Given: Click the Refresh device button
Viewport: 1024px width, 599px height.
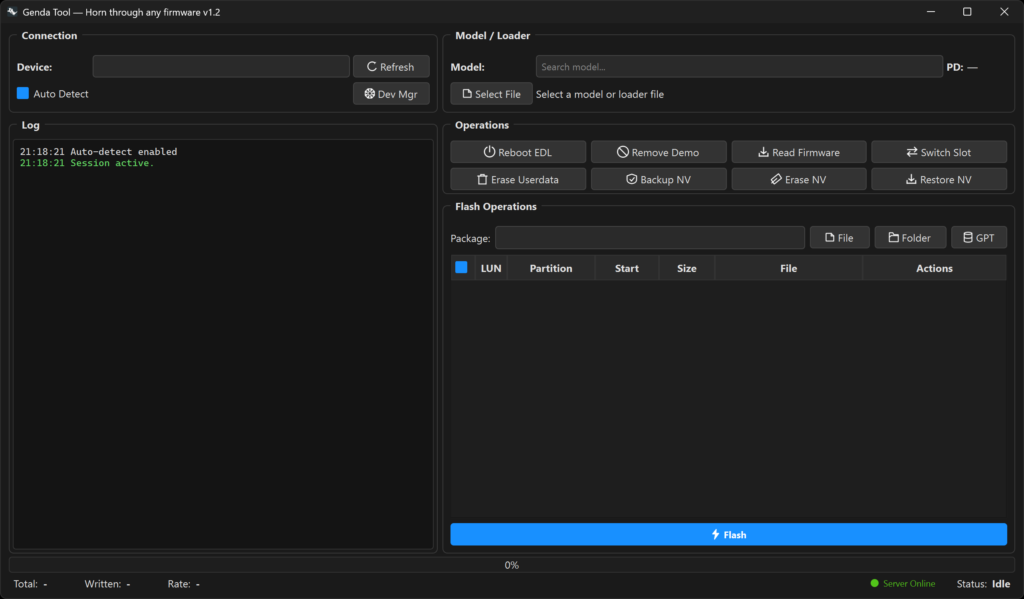Looking at the screenshot, I should [391, 67].
